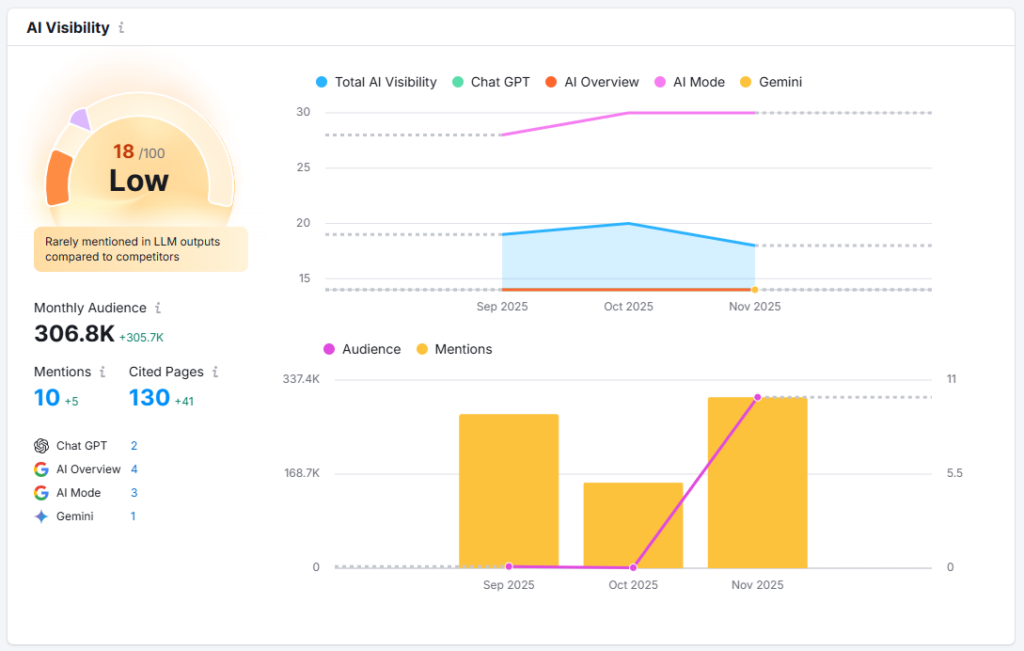Toggle Mentions bars in lower chart legend
The height and width of the screenshot is (651, 1024).
(454, 349)
